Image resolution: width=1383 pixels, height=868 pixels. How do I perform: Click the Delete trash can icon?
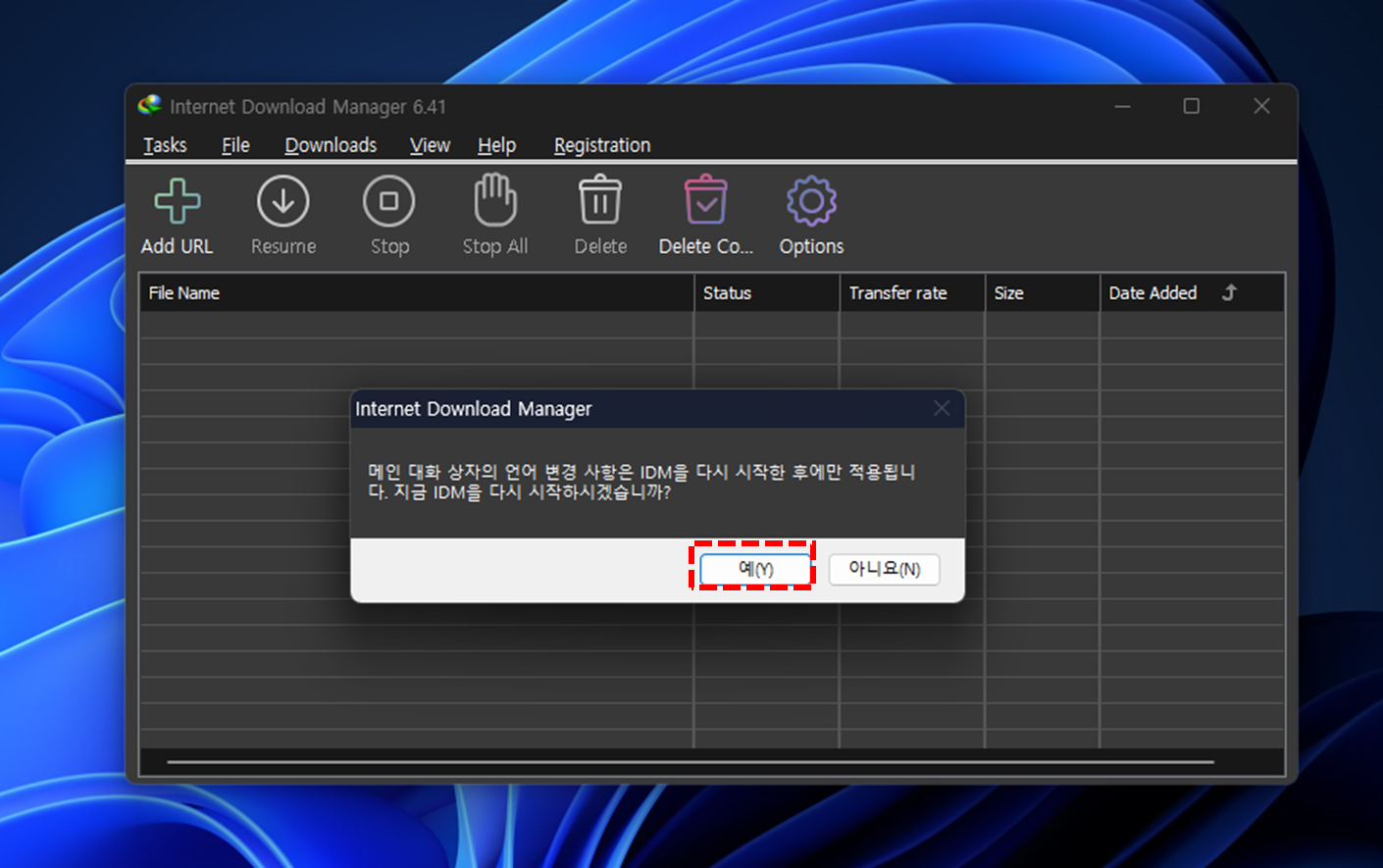coord(600,200)
